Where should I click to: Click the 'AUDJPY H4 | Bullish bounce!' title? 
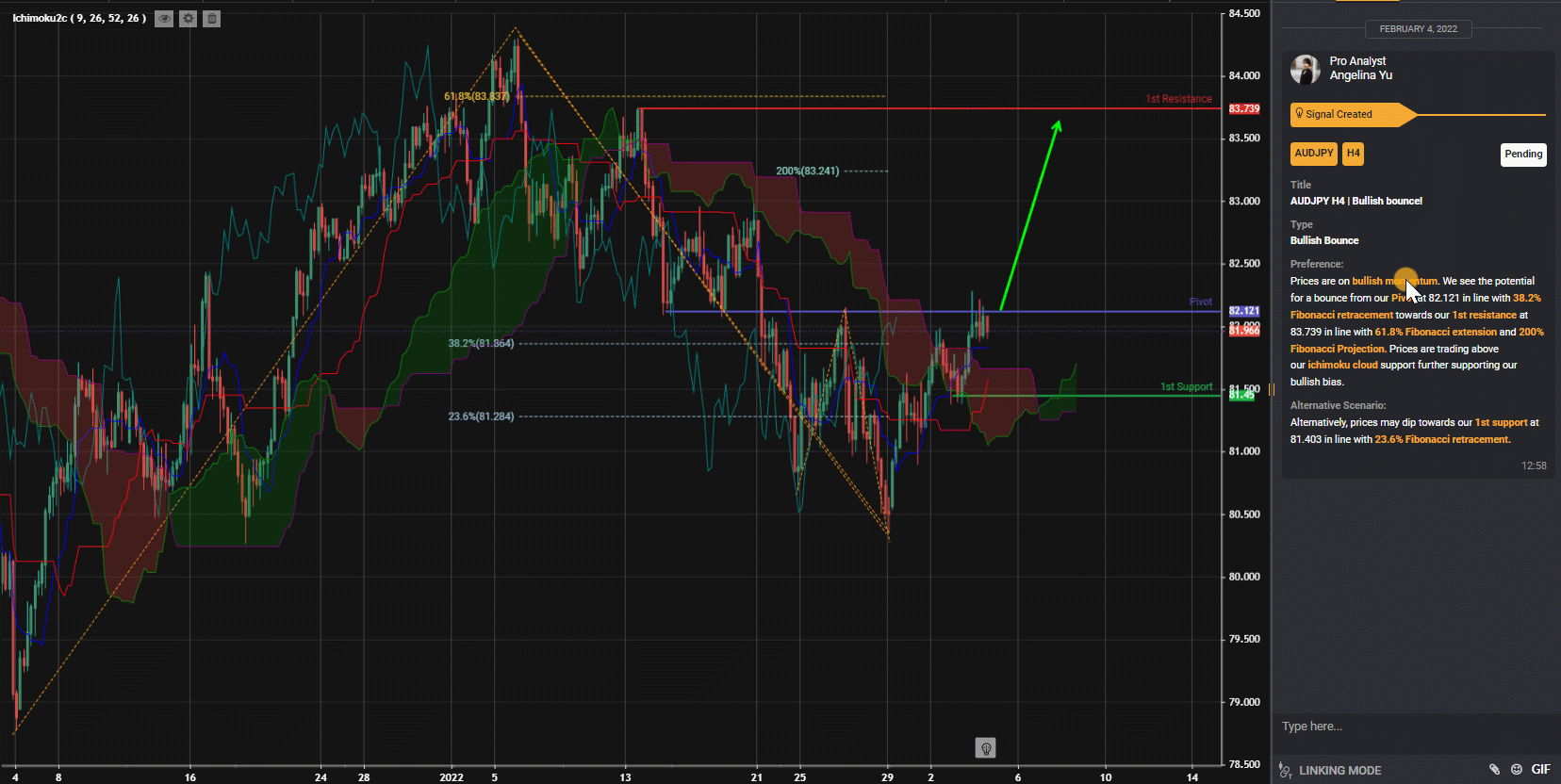tap(1356, 201)
